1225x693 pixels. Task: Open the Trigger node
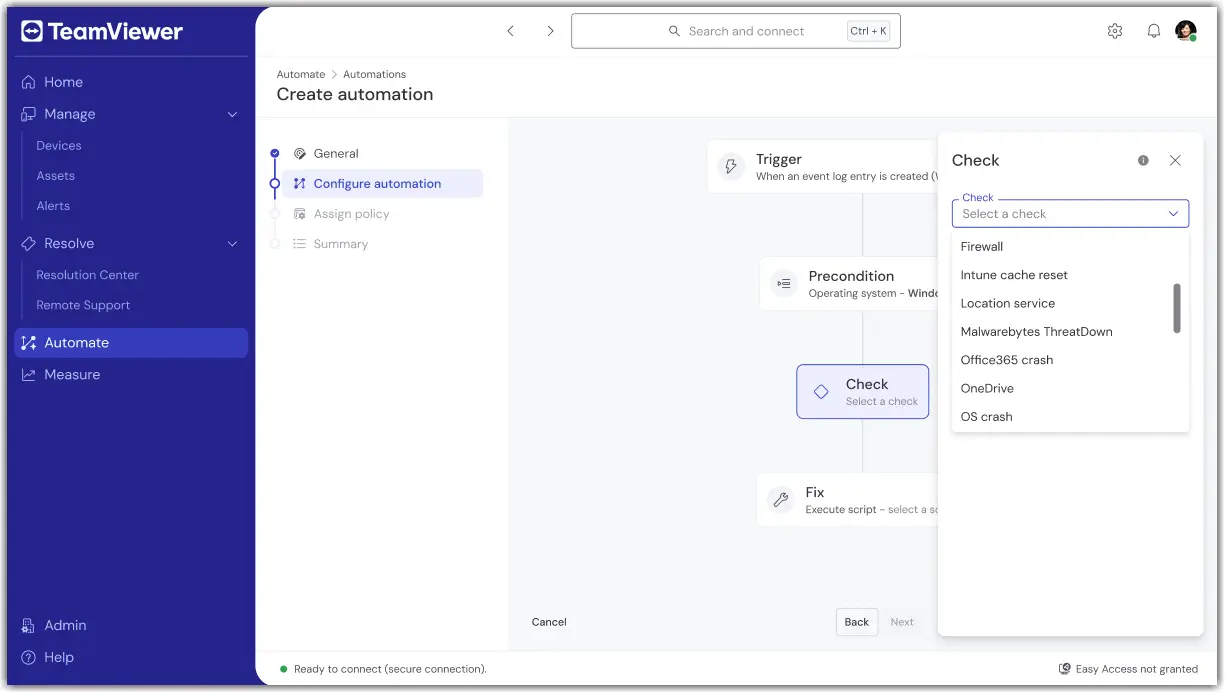pos(823,167)
